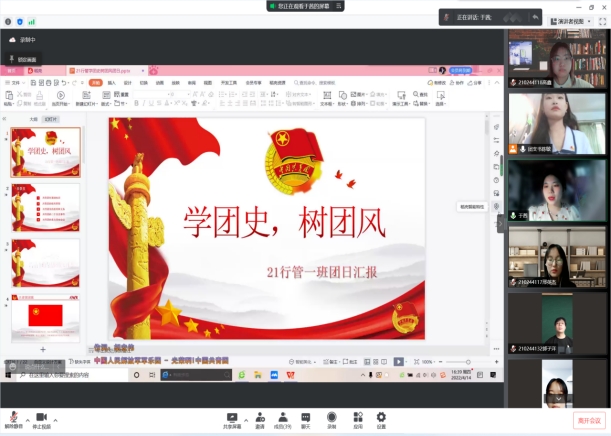
Task: Click the Windows taskbar search box
Action: coord(72,375)
